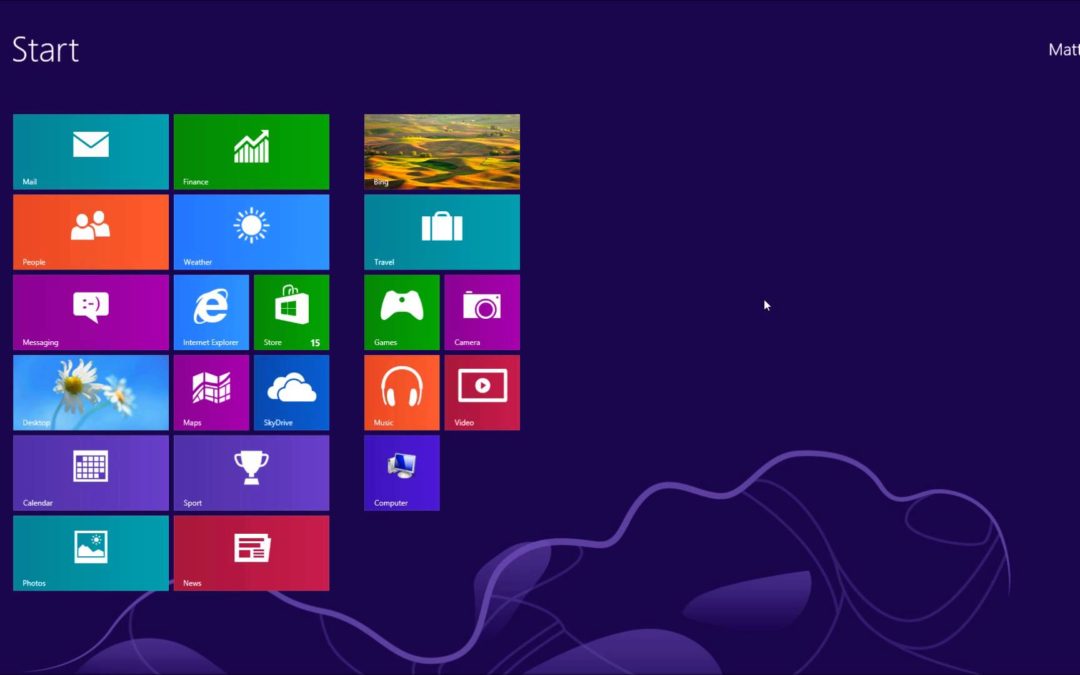This screenshot has height=675, width=1080.
Task: Launch Internet Explorer tile
Action: coord(211,312)
